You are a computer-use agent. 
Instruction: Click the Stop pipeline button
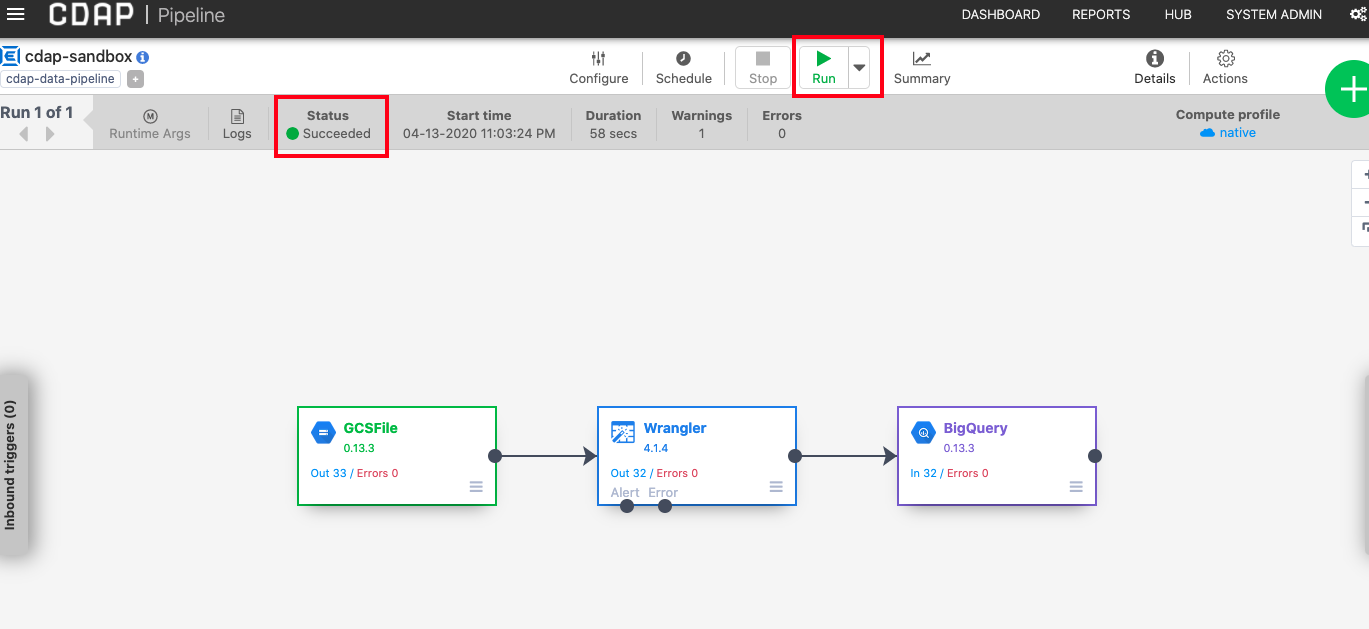[x=763, y=68]
